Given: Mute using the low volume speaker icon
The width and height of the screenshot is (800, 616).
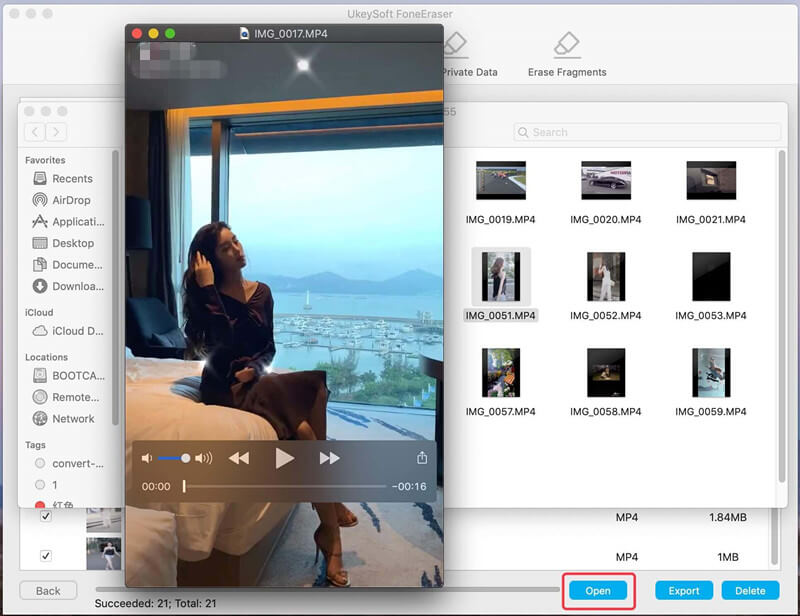Looking at the screenshot, I should 147,458.
